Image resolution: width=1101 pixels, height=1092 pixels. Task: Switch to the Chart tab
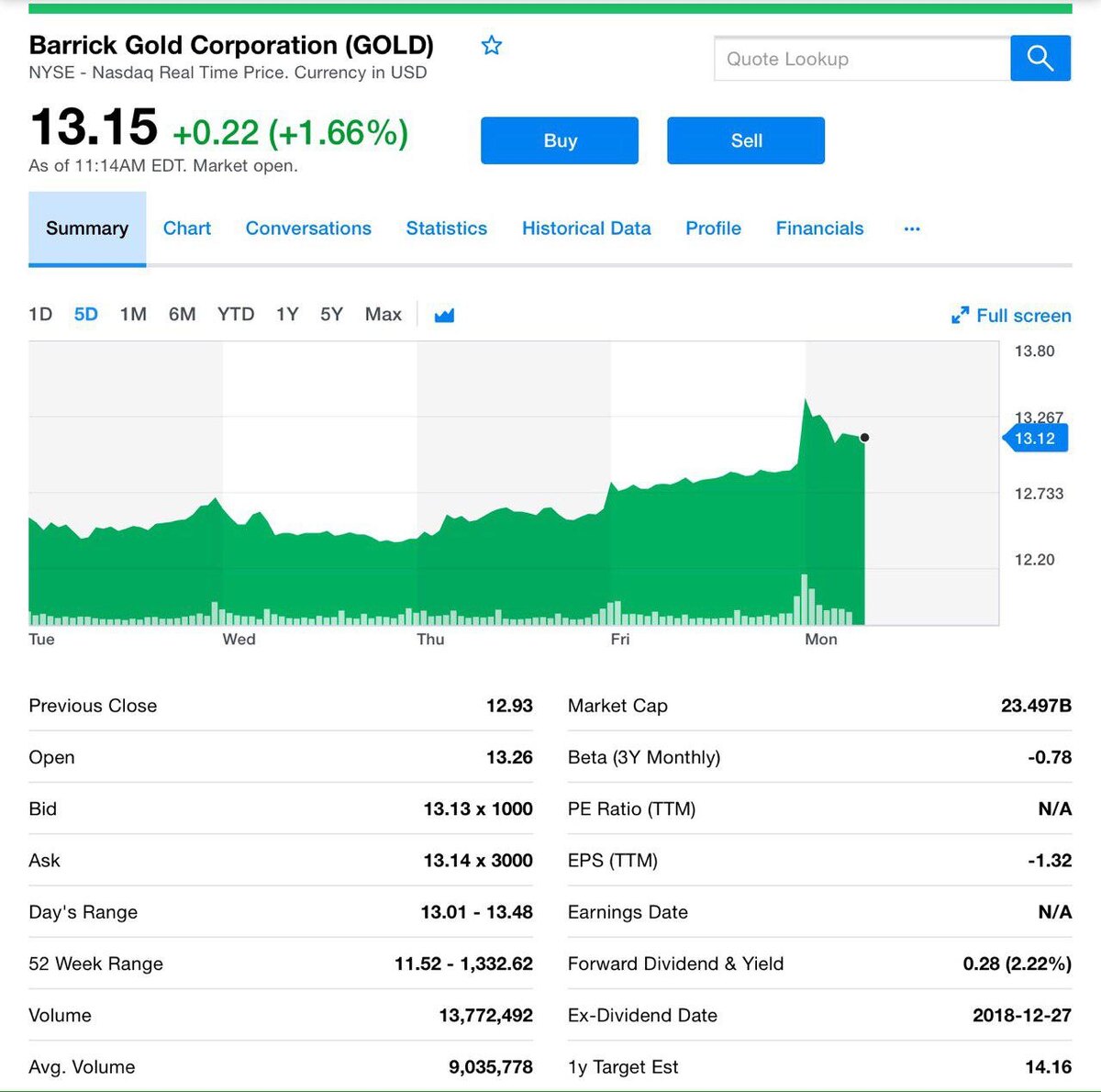click(187, 228)
